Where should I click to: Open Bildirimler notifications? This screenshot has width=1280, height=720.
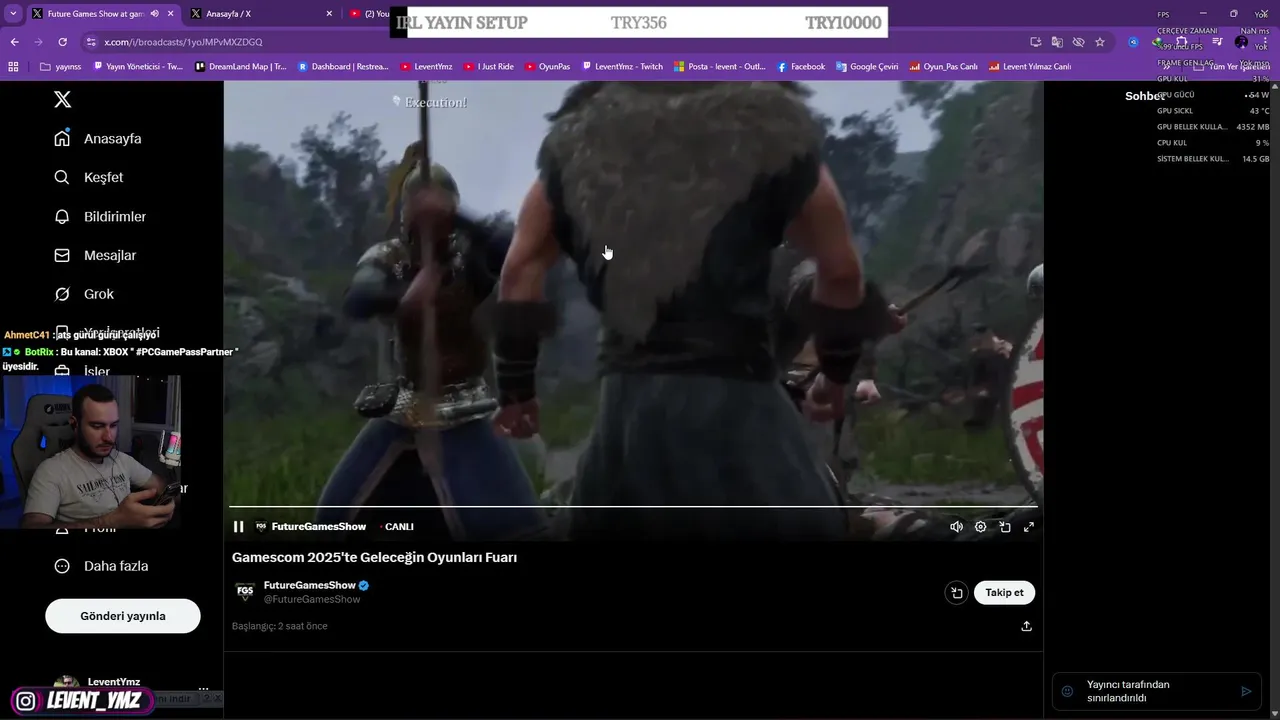click(100, 216)
